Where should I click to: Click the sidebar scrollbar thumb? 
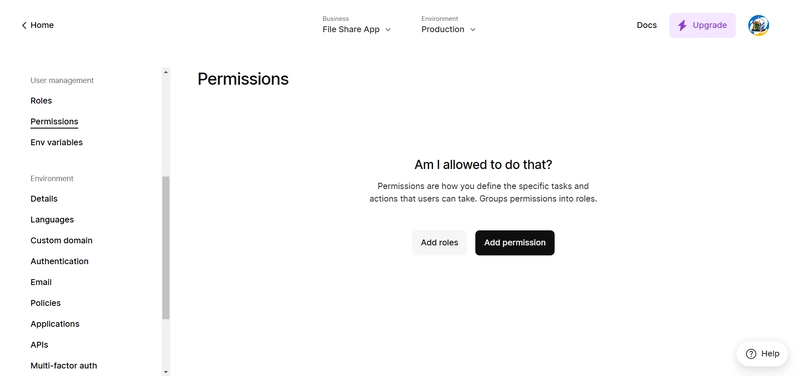tap(165, 248)
